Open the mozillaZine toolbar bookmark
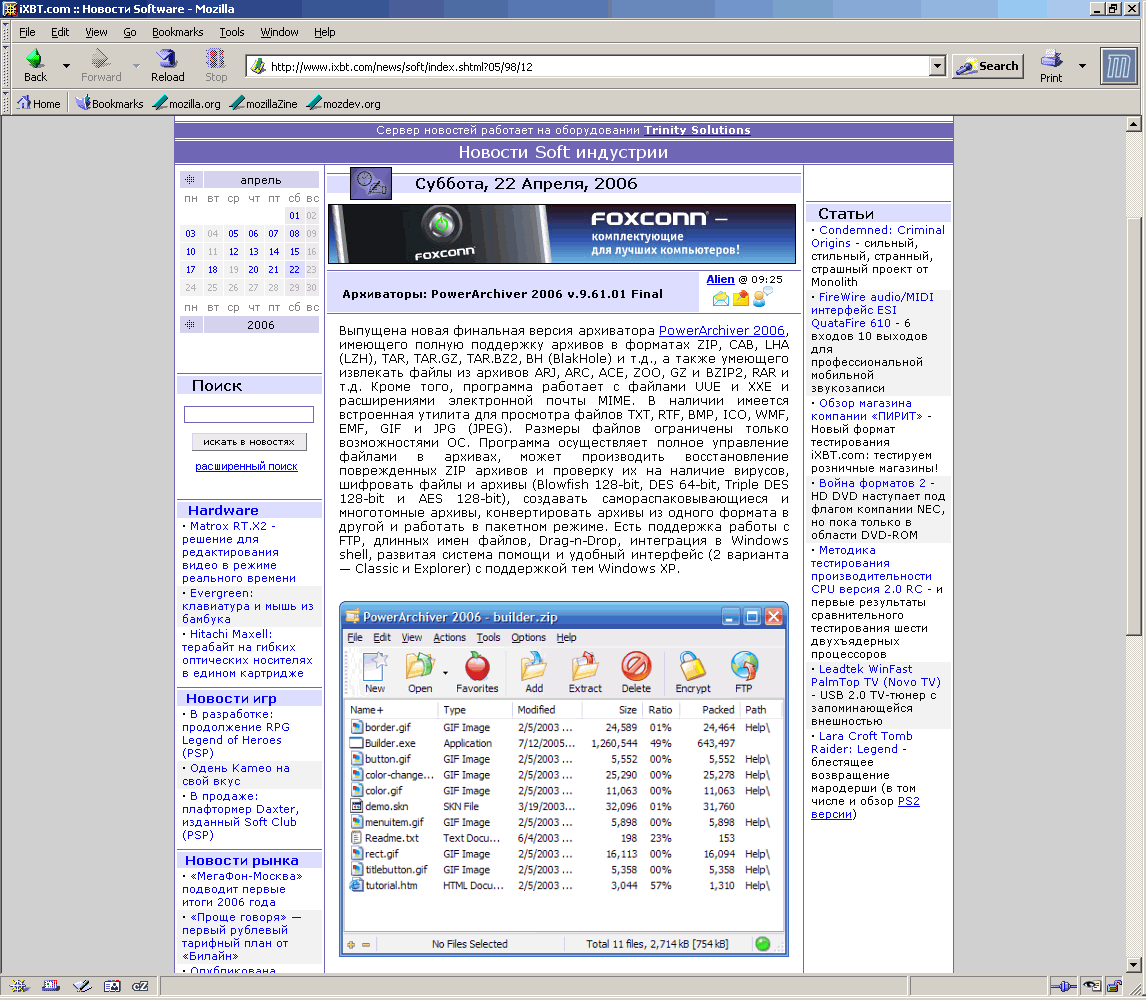 tap(264, 103)
